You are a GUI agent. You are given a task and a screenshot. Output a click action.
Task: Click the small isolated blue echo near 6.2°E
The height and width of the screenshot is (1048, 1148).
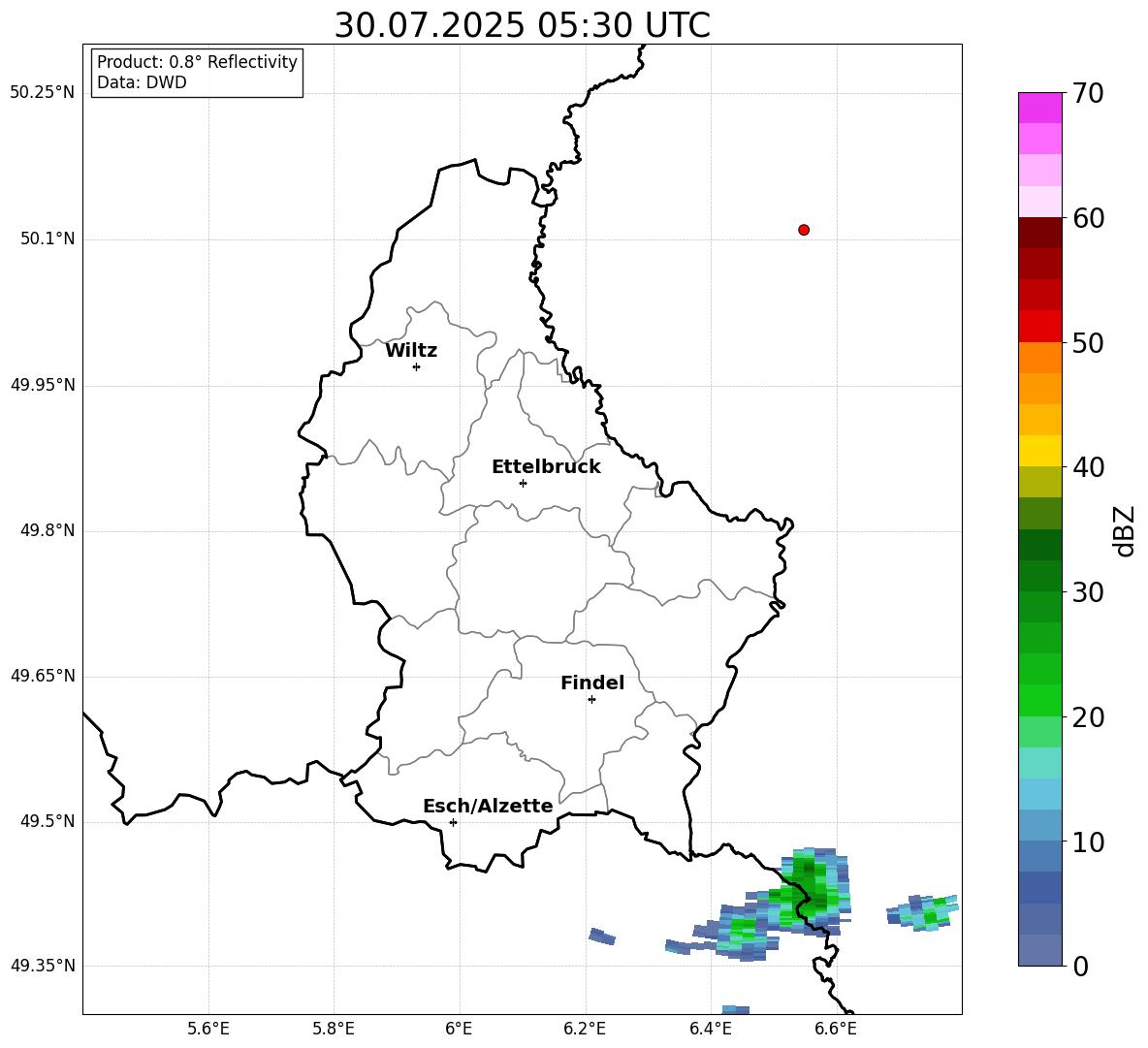tap(602, 937)
